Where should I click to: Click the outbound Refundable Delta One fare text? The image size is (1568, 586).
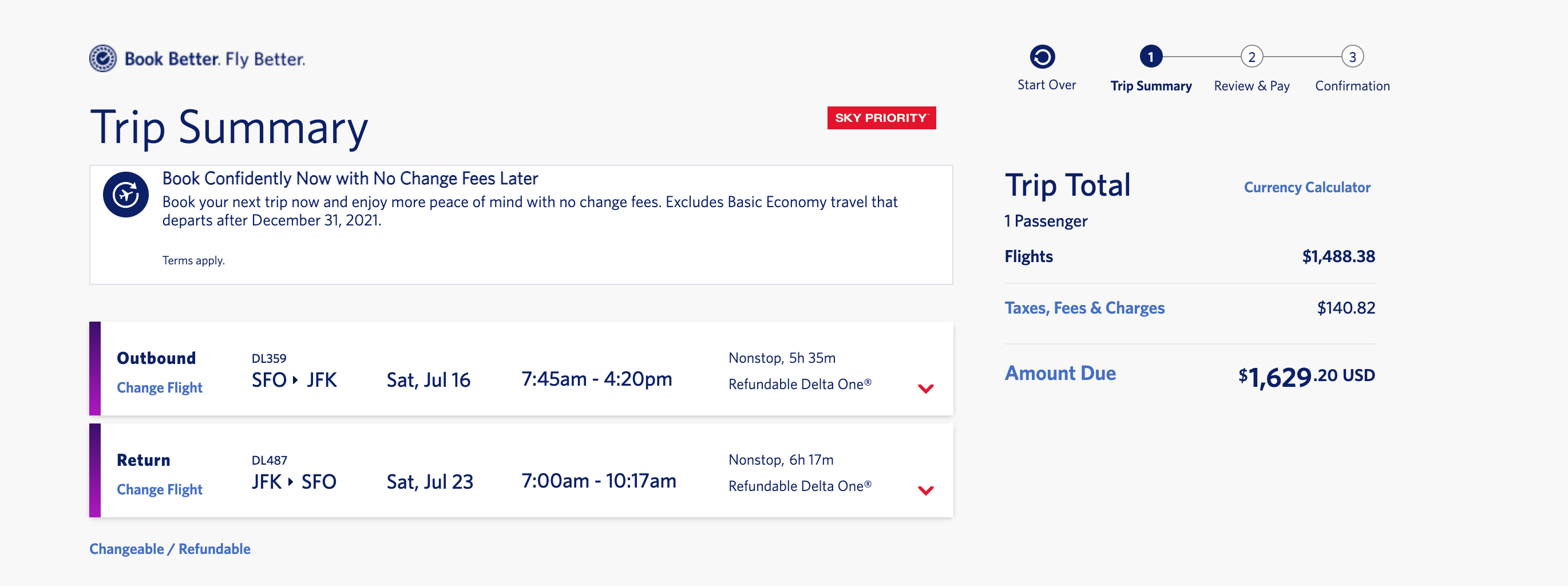[799, 385]
